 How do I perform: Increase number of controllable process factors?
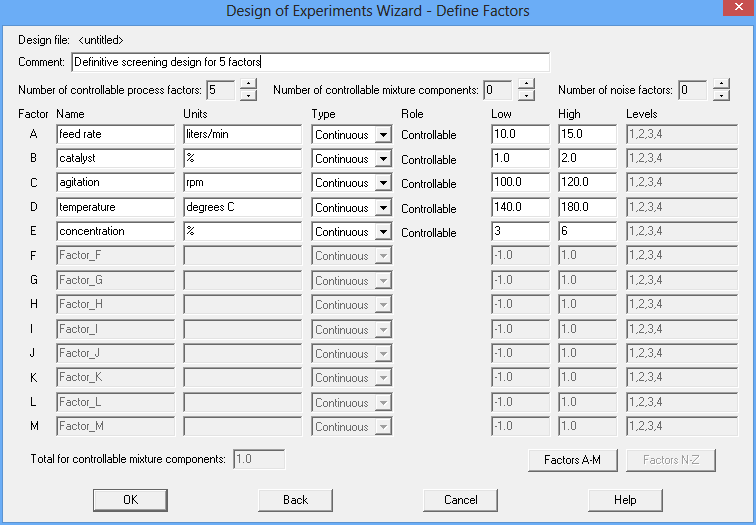click(x=248, y=85)
